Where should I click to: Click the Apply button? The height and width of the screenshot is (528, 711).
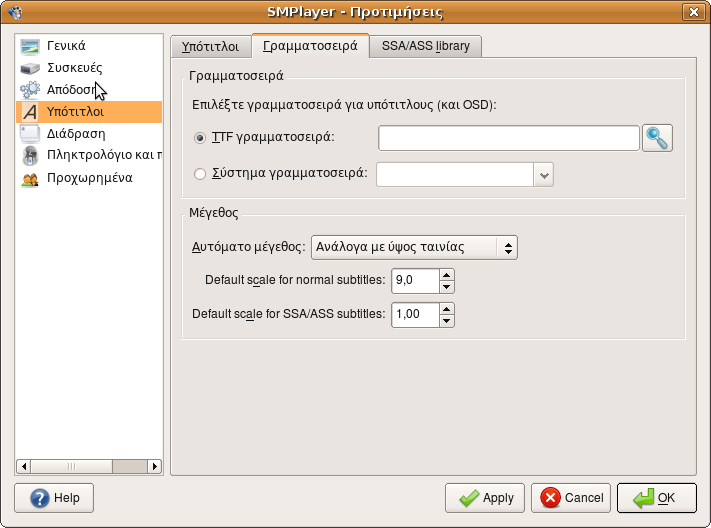485,498
